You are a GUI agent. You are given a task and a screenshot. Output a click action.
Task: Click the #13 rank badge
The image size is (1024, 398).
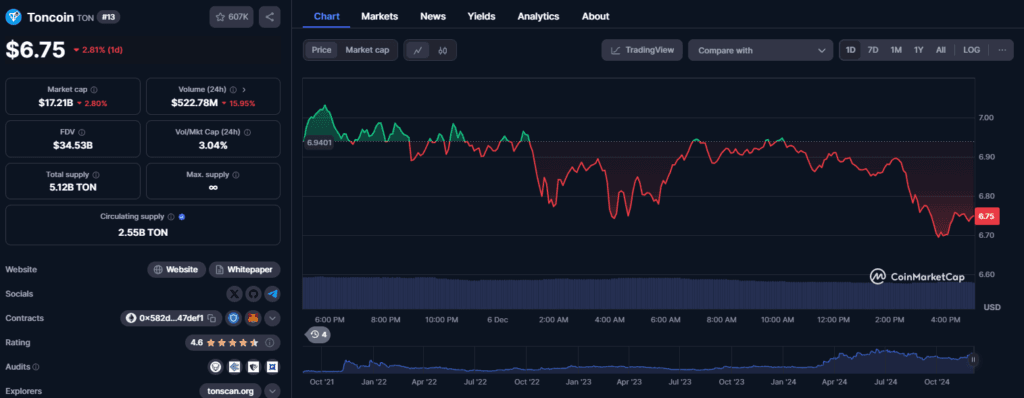point(108,18)
